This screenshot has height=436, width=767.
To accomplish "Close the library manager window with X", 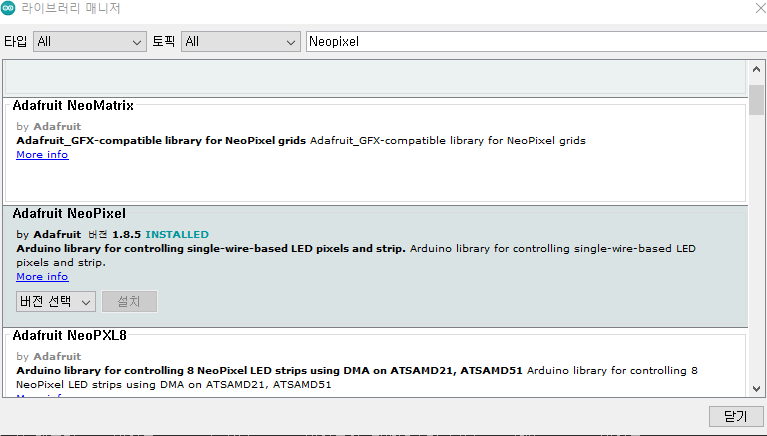I will coord(761,8).
